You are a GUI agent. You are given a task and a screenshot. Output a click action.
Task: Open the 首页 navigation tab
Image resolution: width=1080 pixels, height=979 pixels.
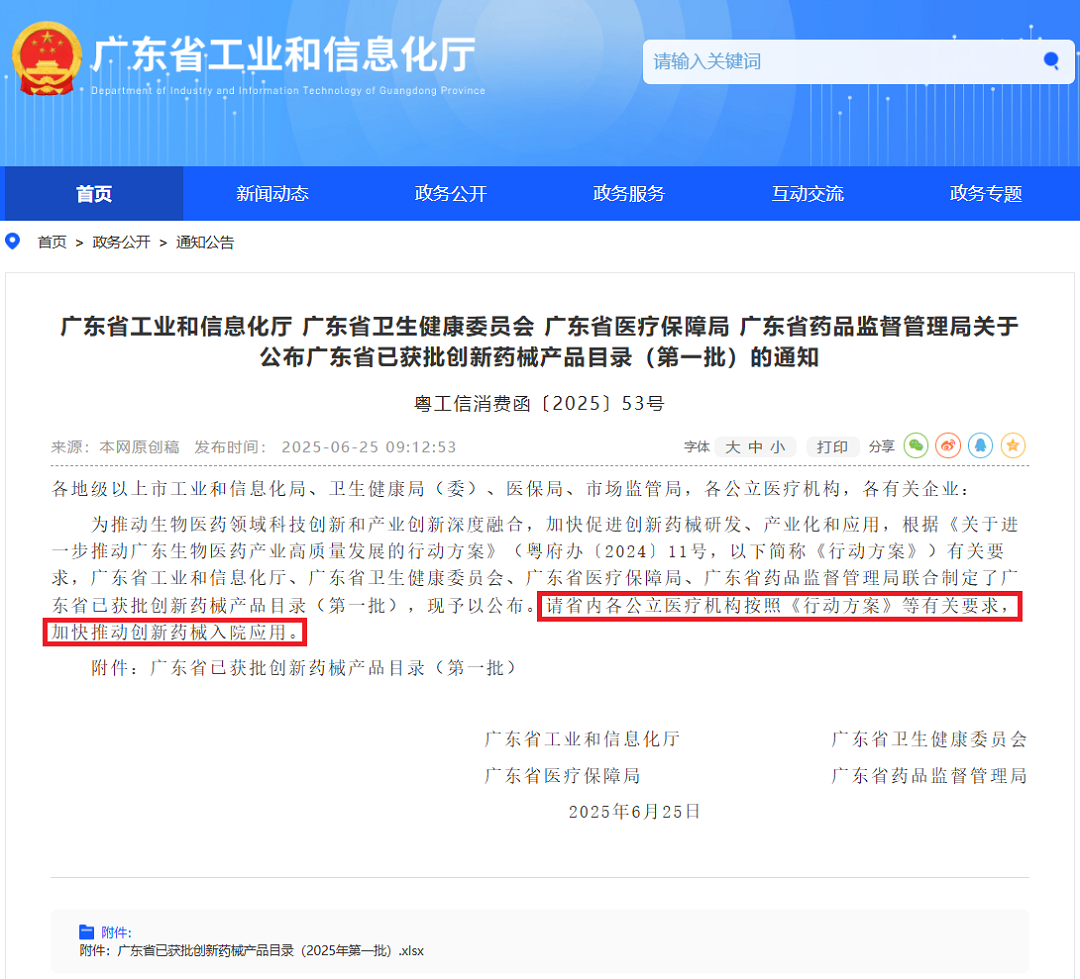94,194
